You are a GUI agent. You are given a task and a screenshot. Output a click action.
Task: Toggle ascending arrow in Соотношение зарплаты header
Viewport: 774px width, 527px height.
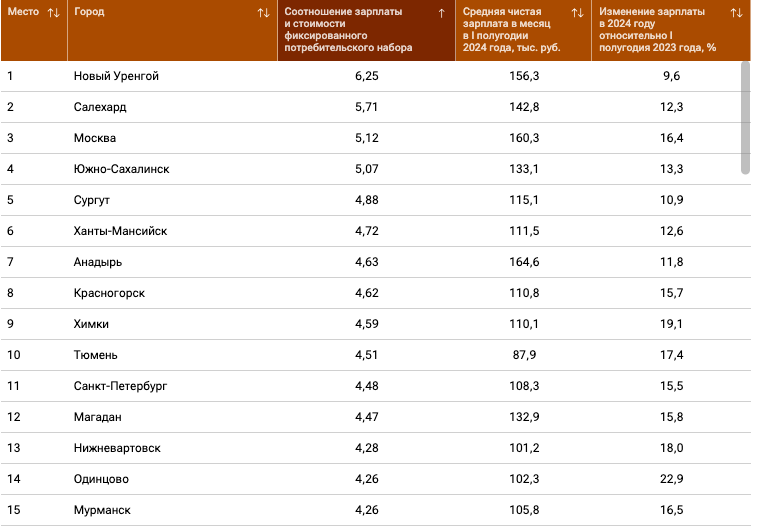click(x=441, y=13)
